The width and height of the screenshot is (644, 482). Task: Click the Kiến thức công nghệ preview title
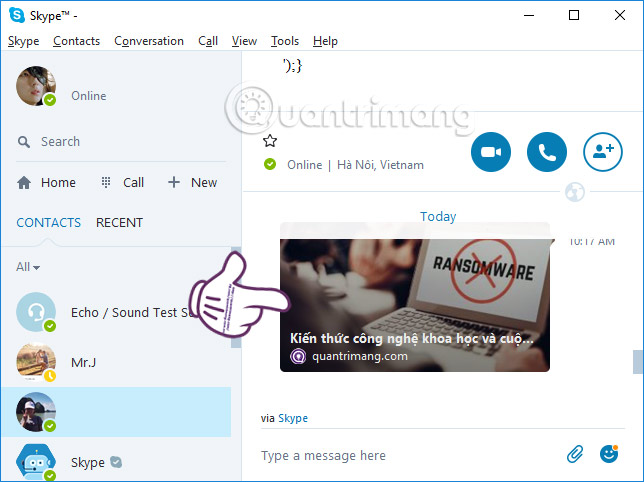[412, 338]
